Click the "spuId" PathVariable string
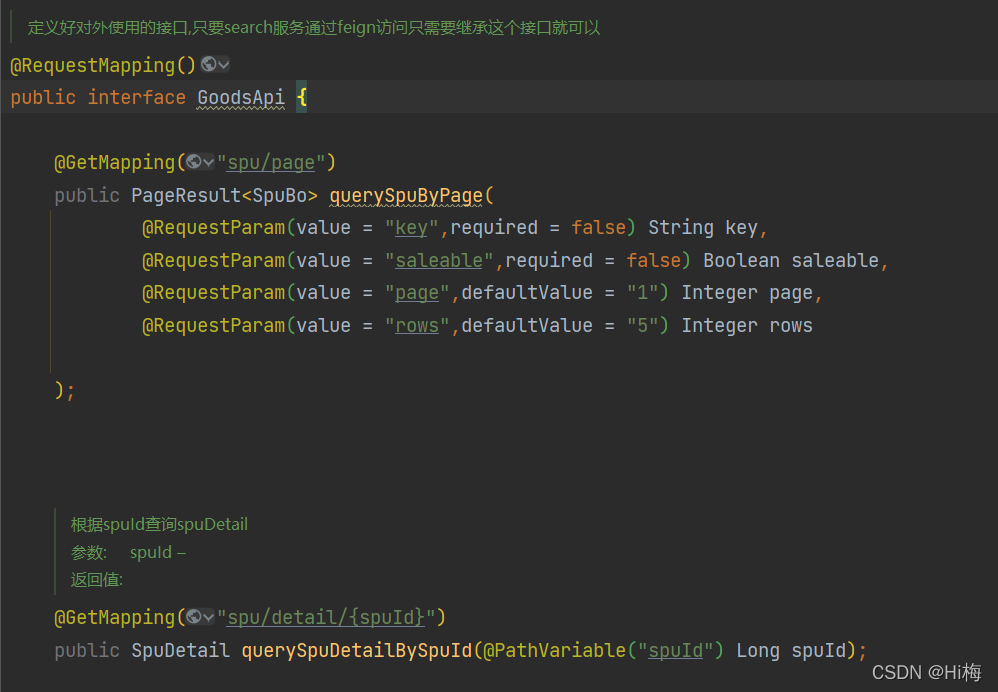The height and width of the screenshot is (692, 998). coord(675,651)
